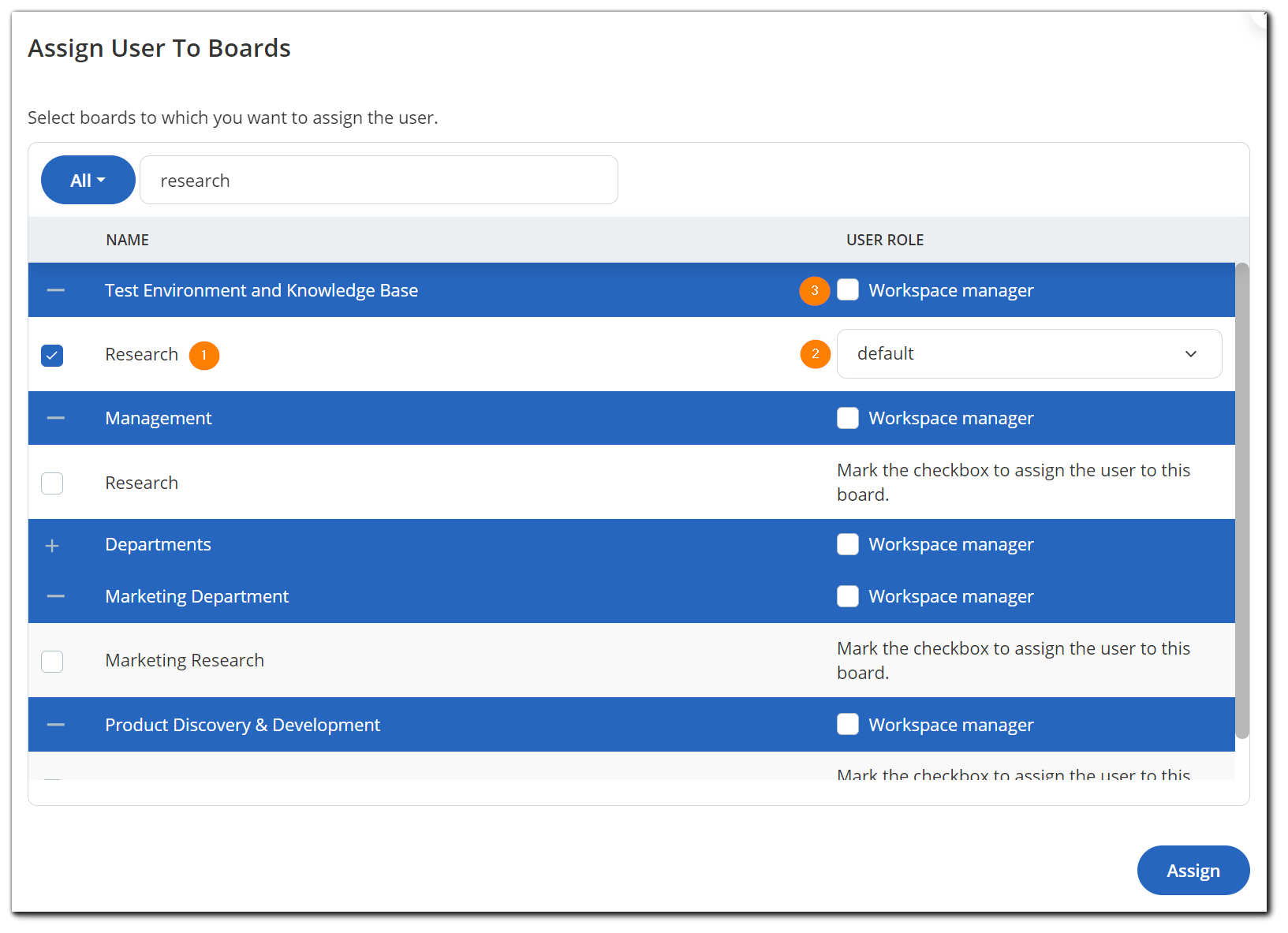Viewport: 1288px width, 933px height.
Task: Enable Workspace manager for Product Discovery & Development
Action: tap(847, 724)
